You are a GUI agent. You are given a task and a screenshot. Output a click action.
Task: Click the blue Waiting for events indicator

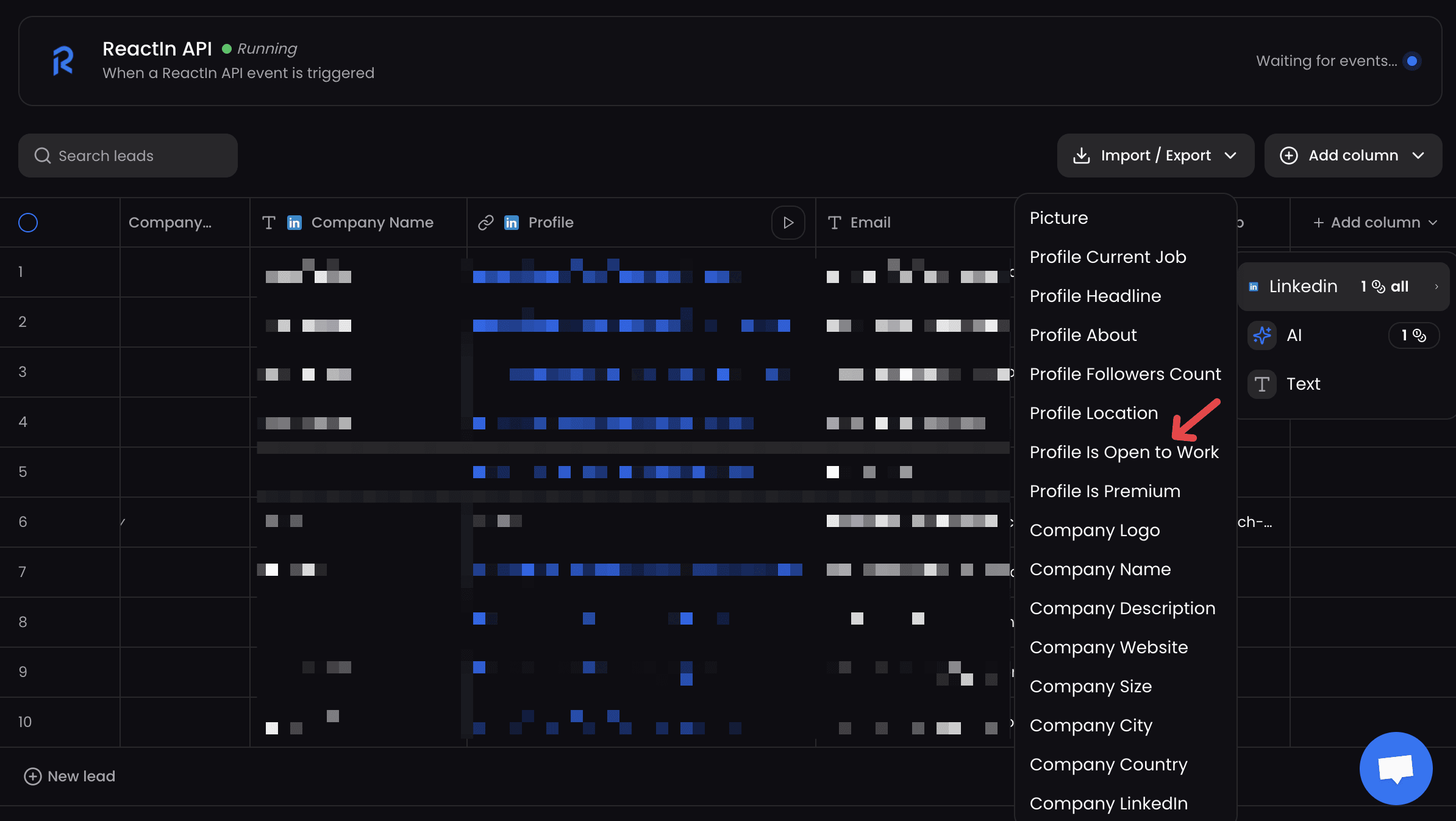click(1412, 61)
